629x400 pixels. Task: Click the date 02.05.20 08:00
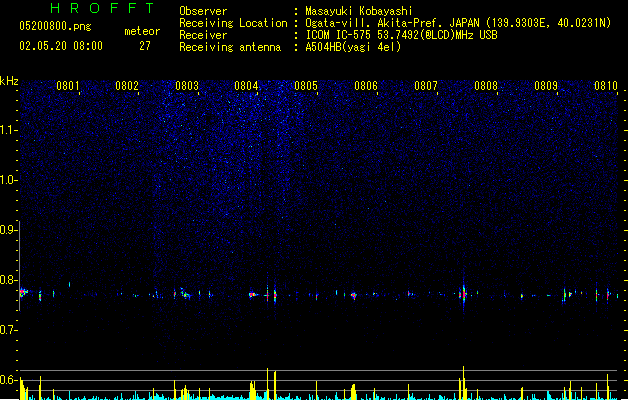61,46
